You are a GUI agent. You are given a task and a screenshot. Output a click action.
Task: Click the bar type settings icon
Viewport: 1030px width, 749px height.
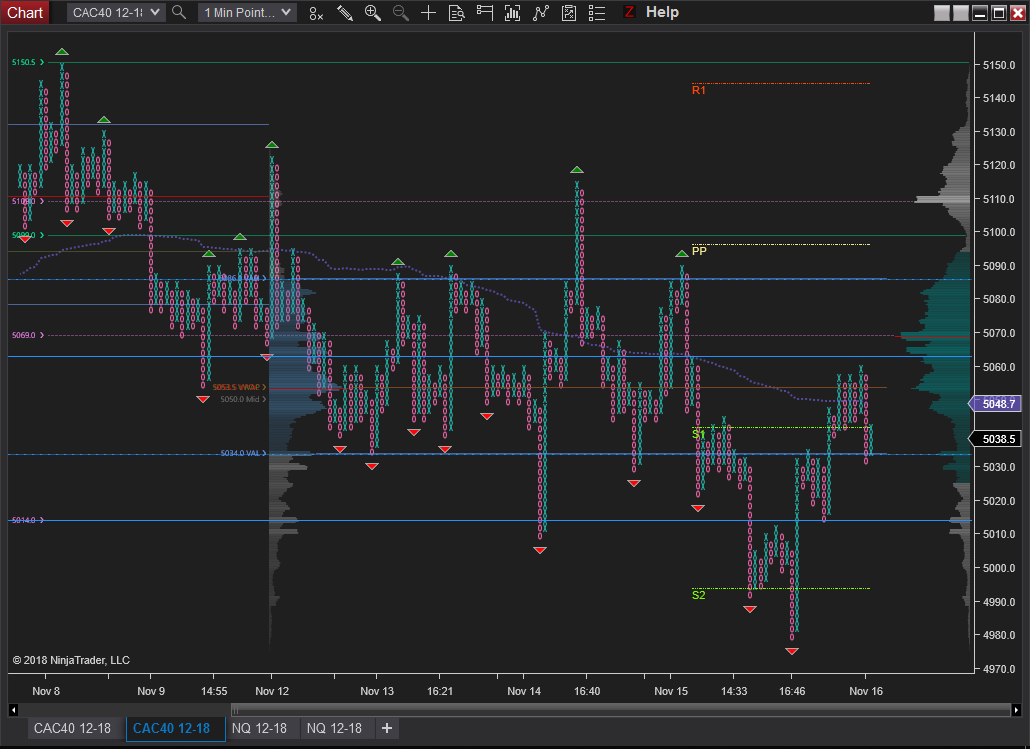[x=316, y=13]
